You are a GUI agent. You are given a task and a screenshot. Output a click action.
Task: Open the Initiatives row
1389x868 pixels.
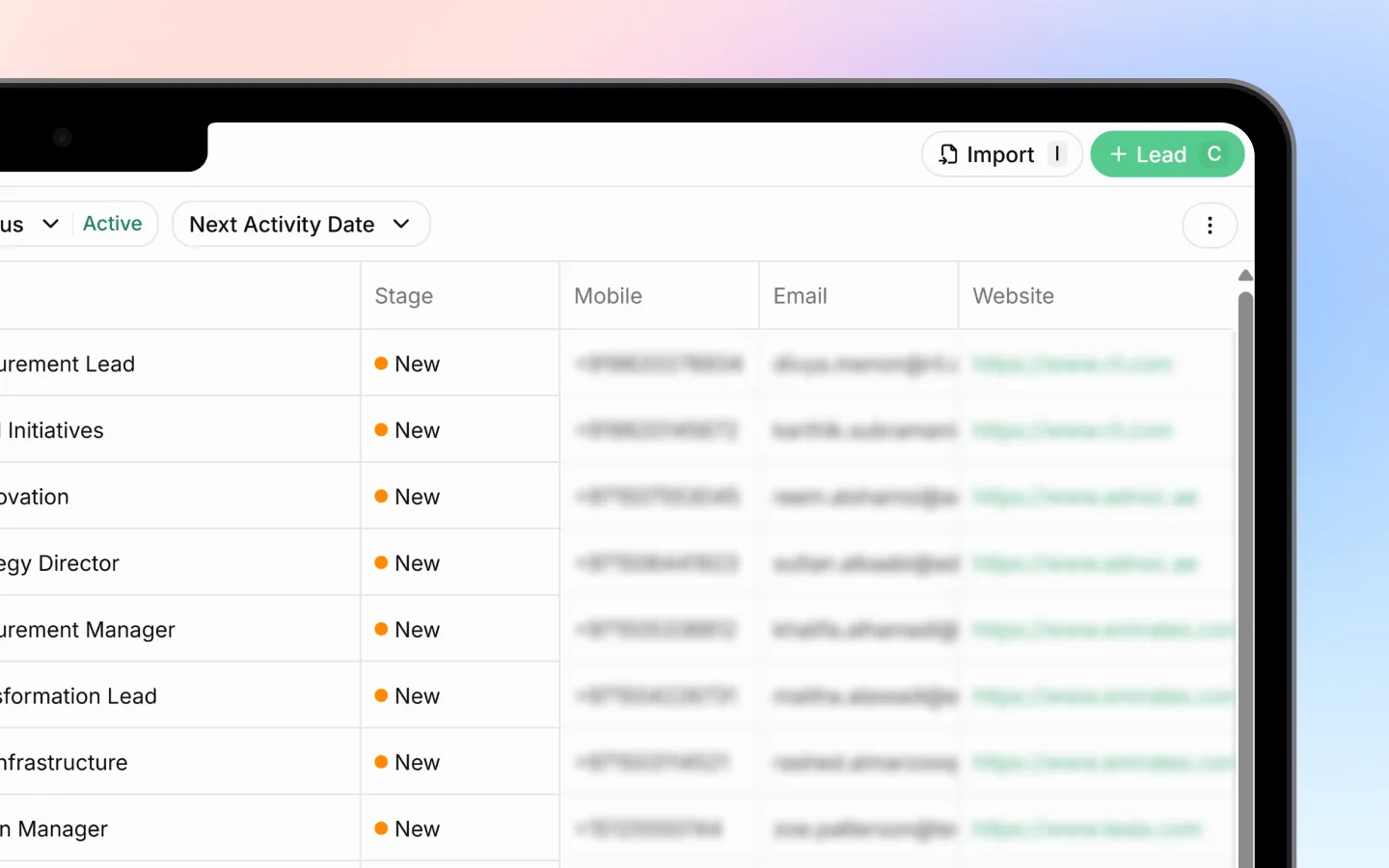[x=52, y=430]
